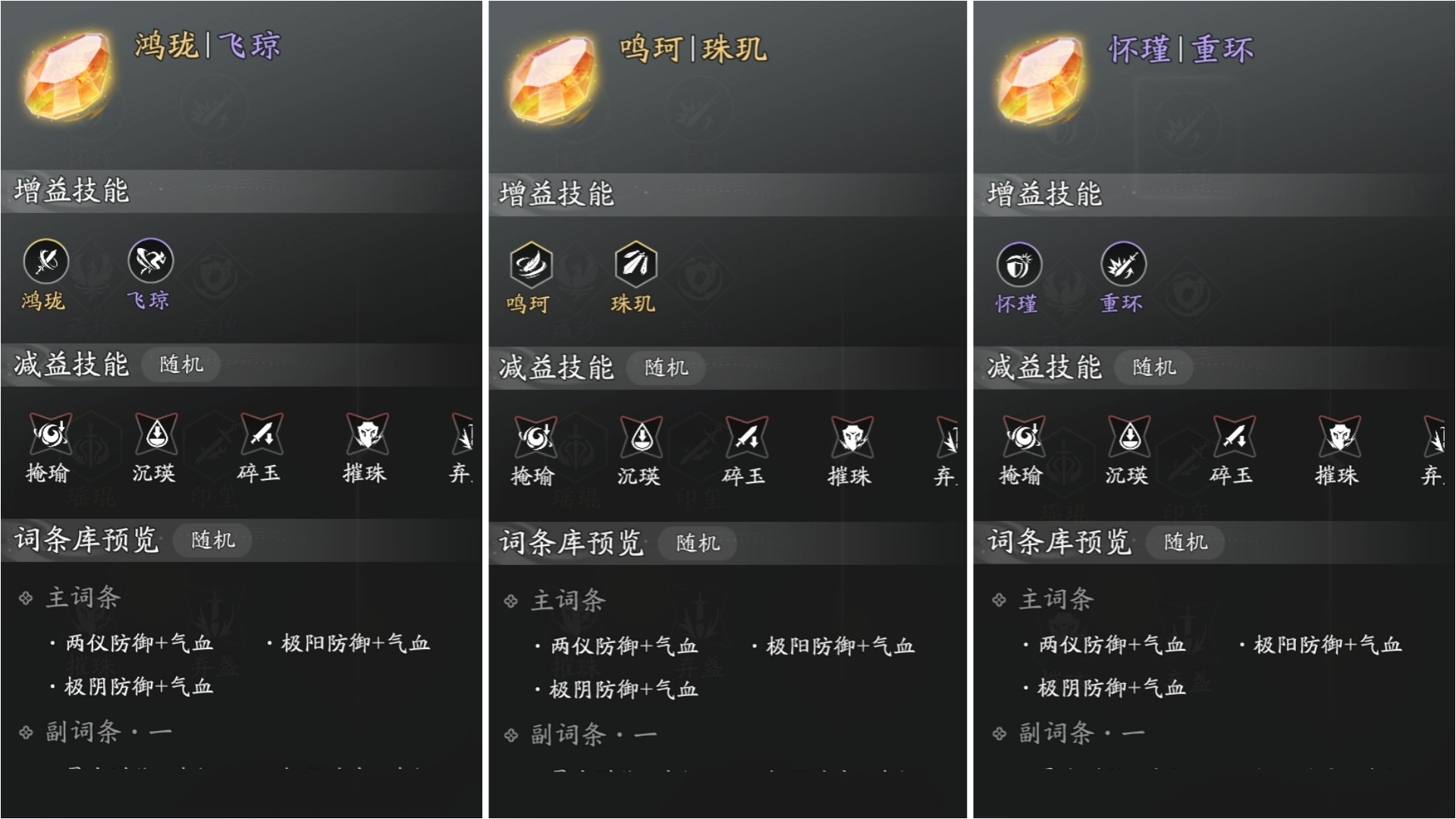Select the 重环 buff skill icon
Image resolution: width=1456 pixels, height=819 pixels.
pyautogui.click(x=1123, y=265)
